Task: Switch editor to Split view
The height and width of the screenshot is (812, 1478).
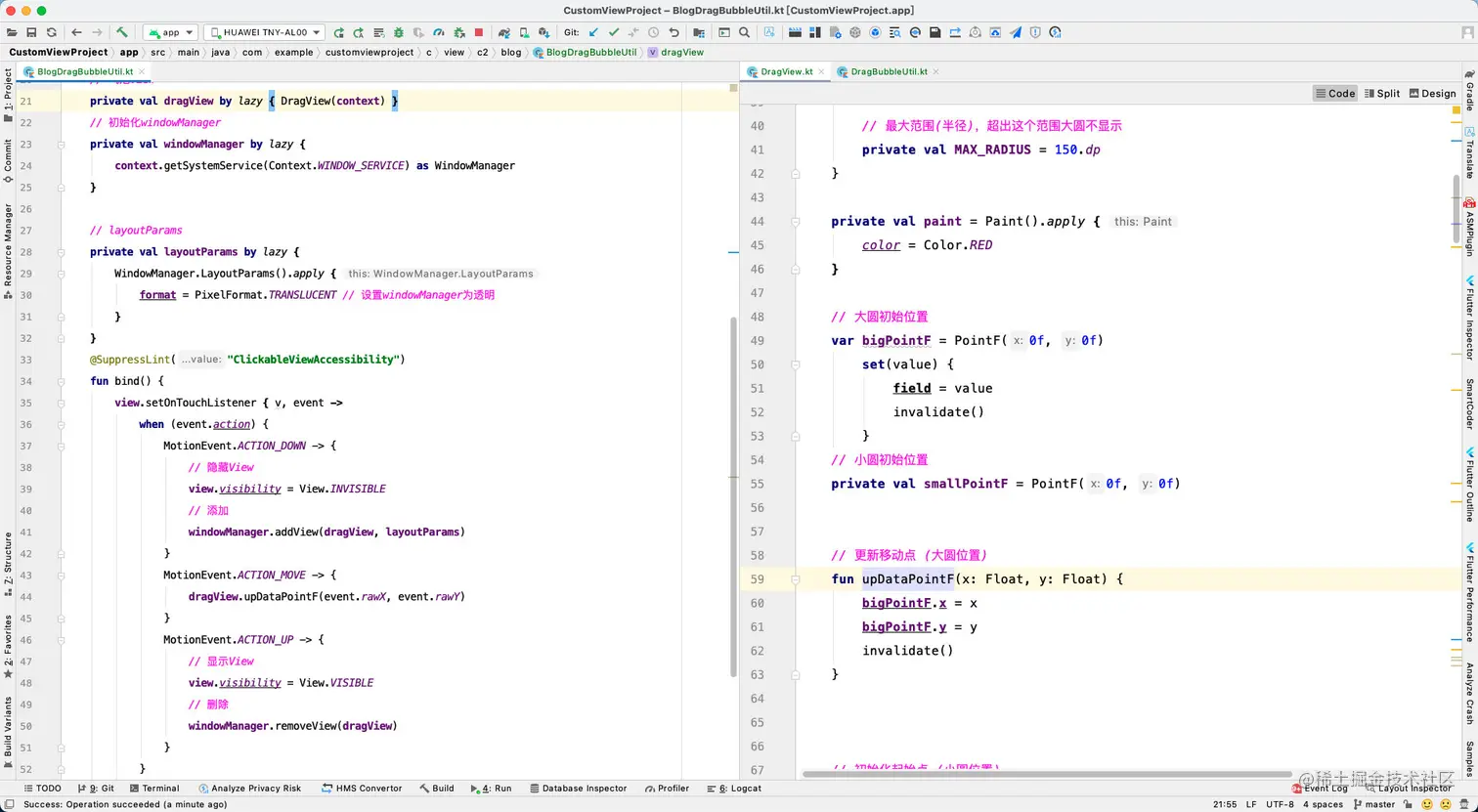Action: (1382, 94)
